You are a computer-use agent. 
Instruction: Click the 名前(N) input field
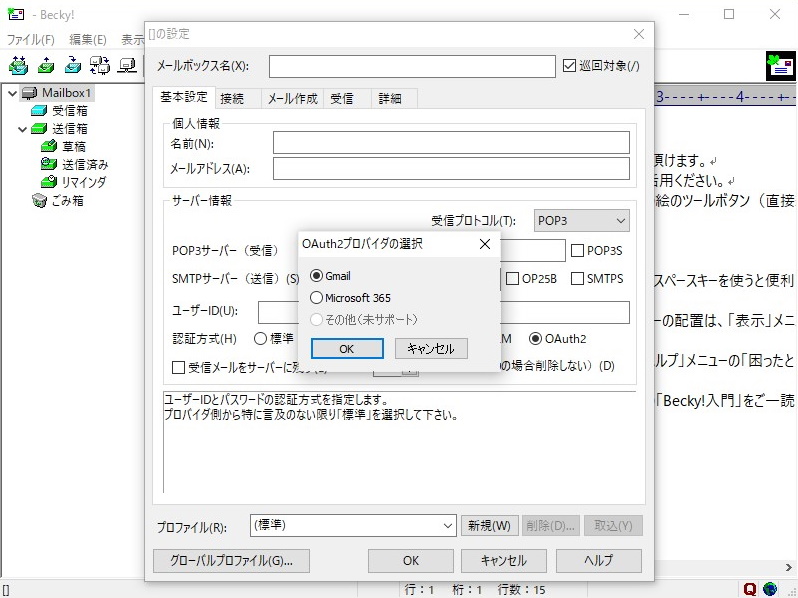(x=451, y=143)
